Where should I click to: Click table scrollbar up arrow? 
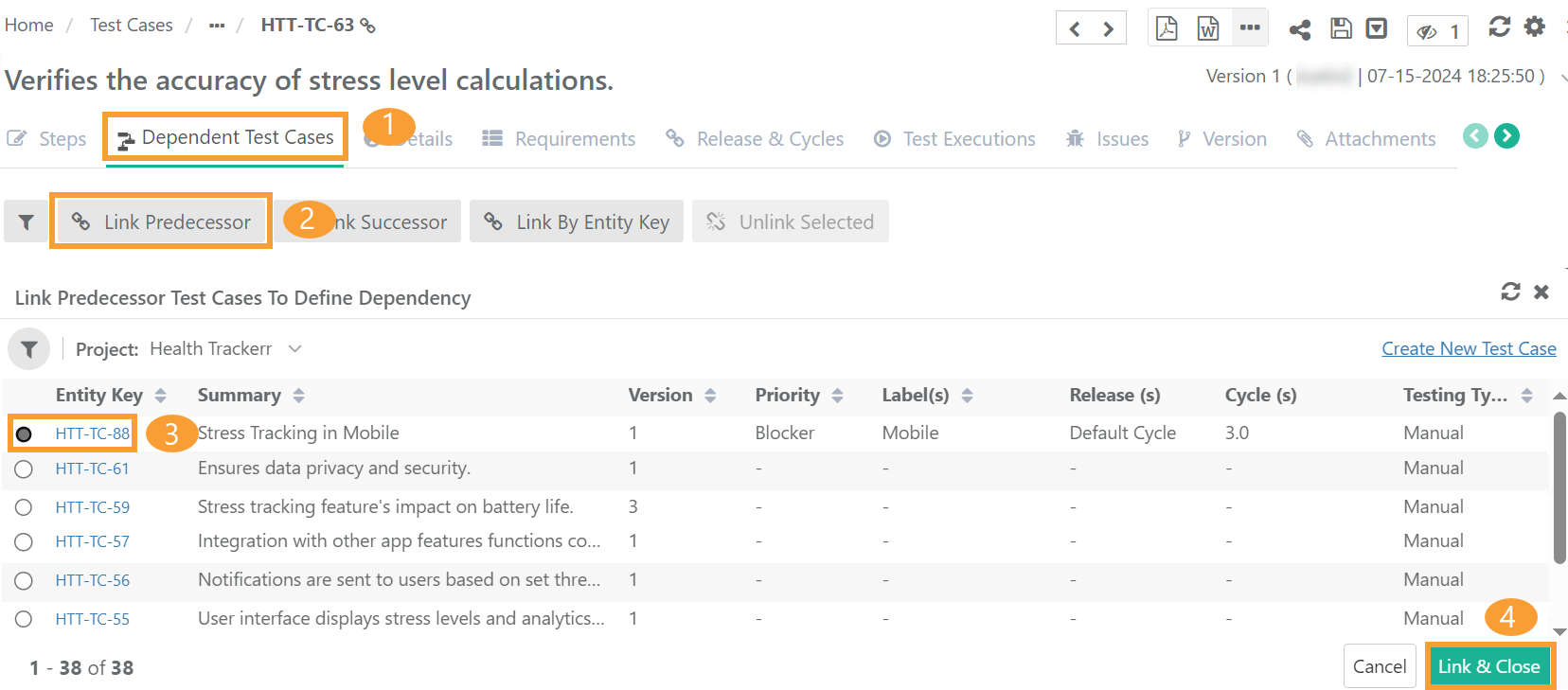(x=1559, y=396)
